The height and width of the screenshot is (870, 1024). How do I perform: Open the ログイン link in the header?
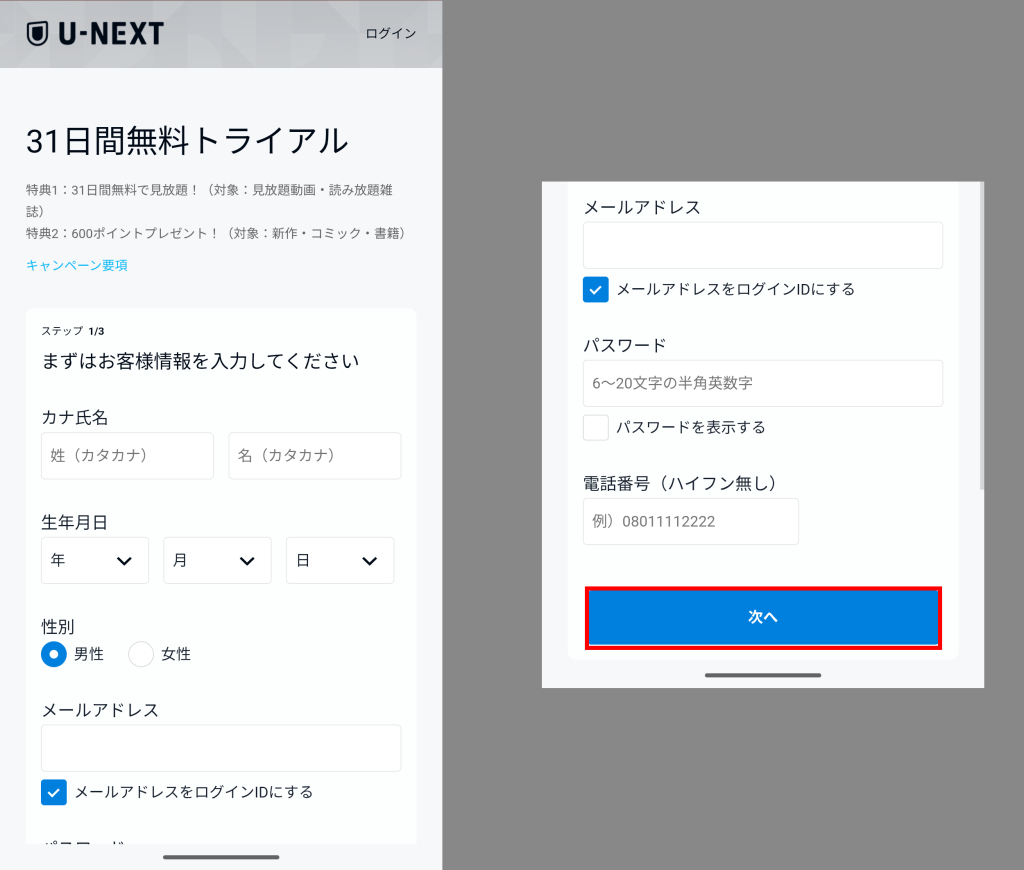coord(390,34)
